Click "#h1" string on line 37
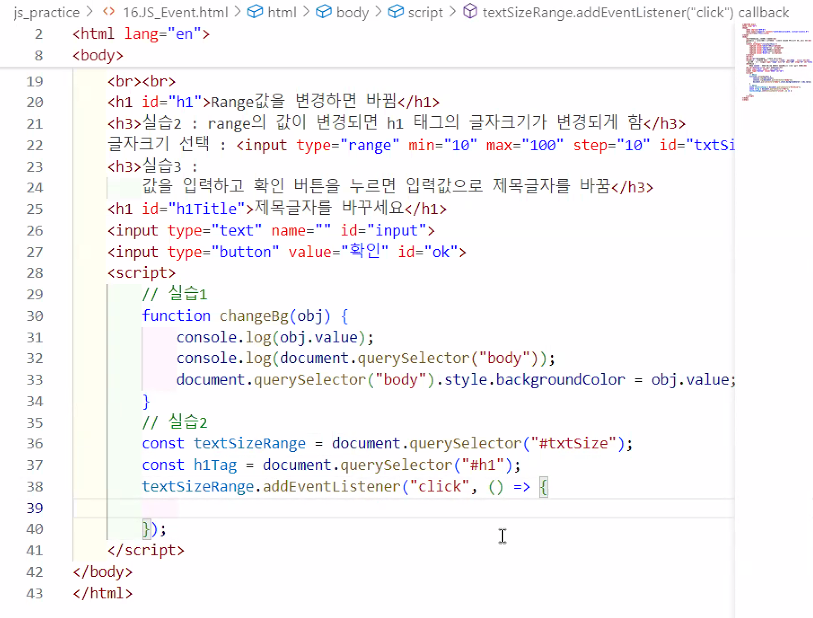The width and height of the screenshot is (813, 618). tap(483, 465)
